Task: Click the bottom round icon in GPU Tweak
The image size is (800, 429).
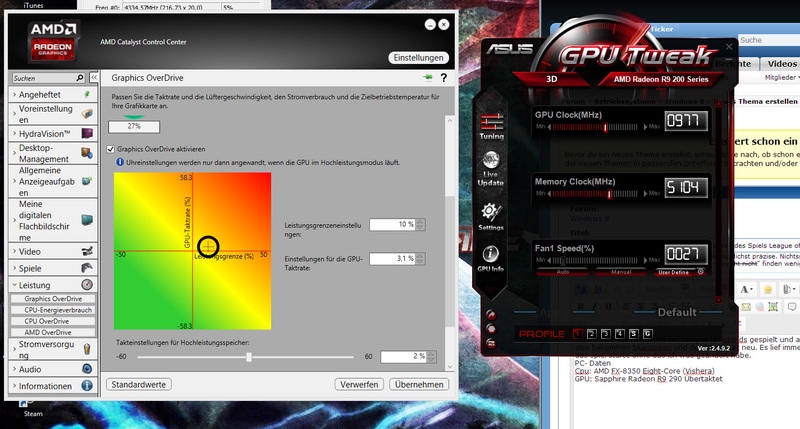Action: coord(491,343)
